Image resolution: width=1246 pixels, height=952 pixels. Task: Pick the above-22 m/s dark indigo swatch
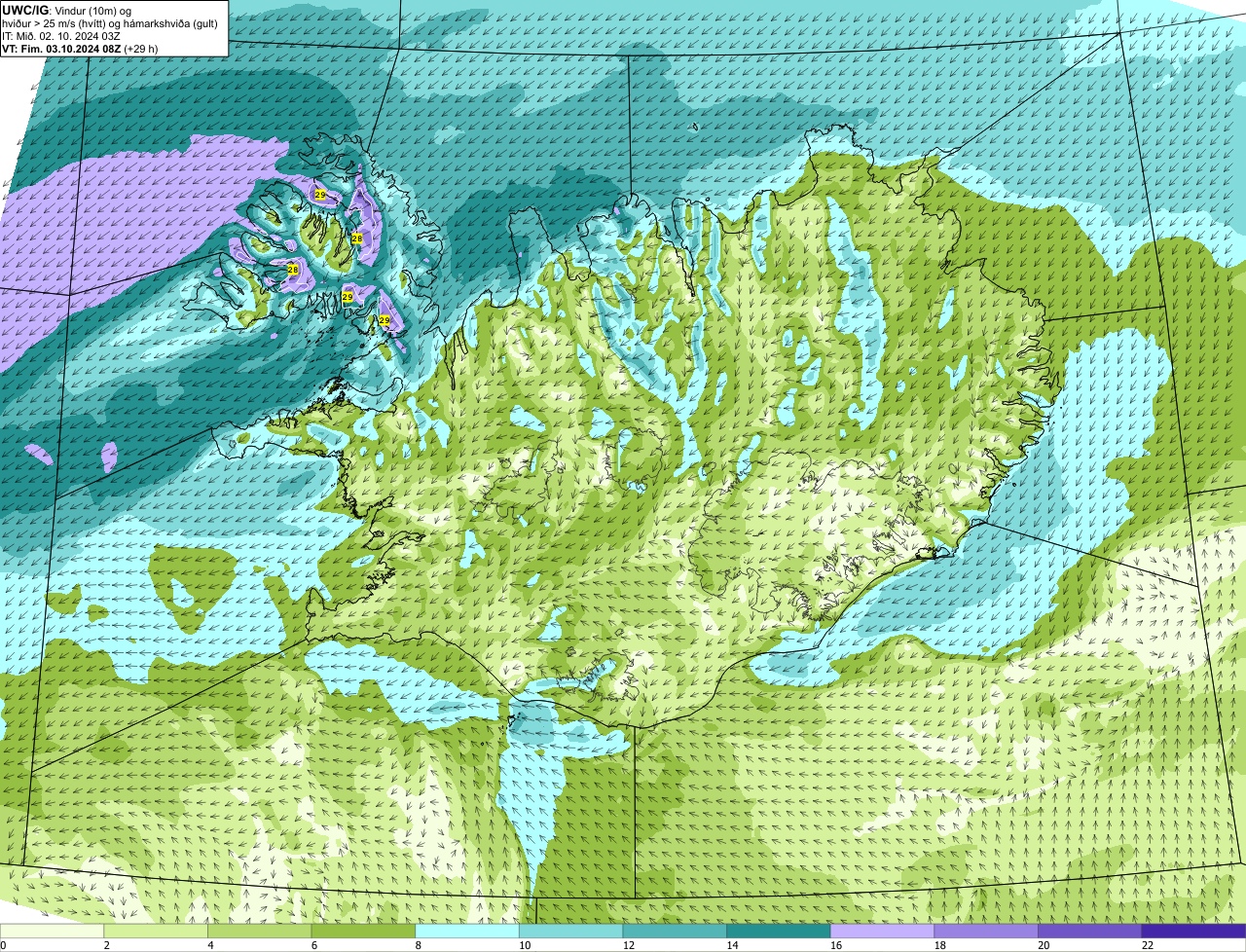[x=1193, y=931]
